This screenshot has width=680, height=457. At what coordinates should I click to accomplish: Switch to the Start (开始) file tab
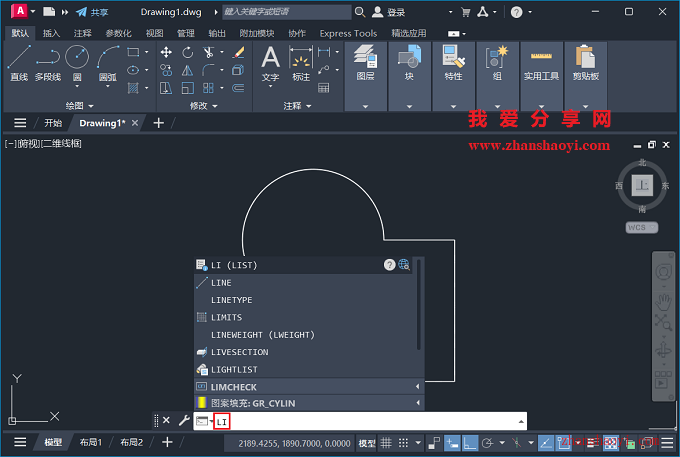click(x=53, y=123)
